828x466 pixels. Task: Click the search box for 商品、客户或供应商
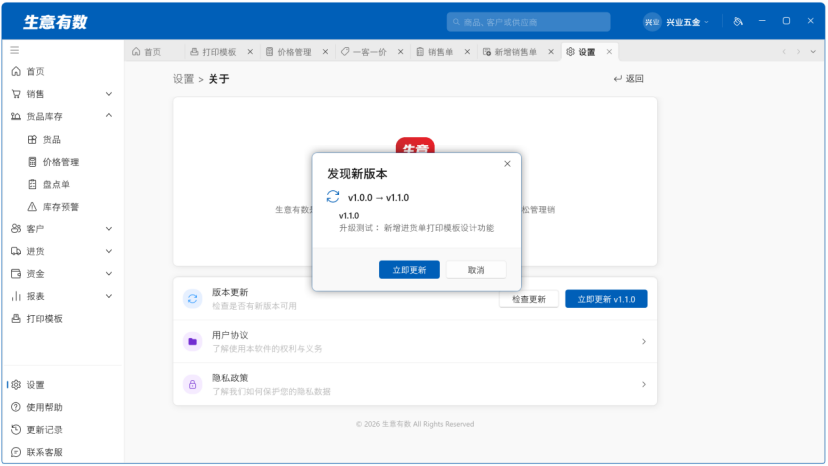[529, 22]
